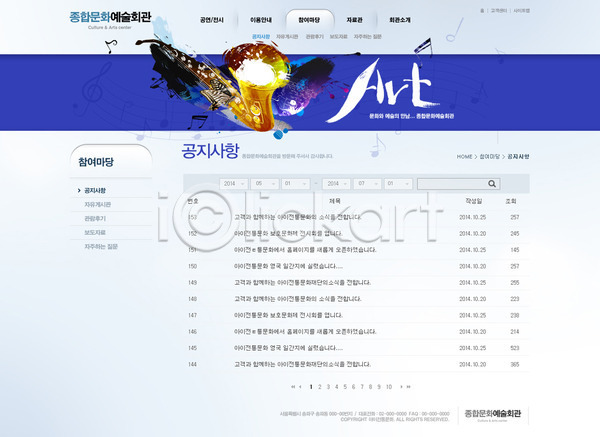Select 보도자료 in the left sidebar
The height and width of the screenshot is (437, 600).
(96, 232)
